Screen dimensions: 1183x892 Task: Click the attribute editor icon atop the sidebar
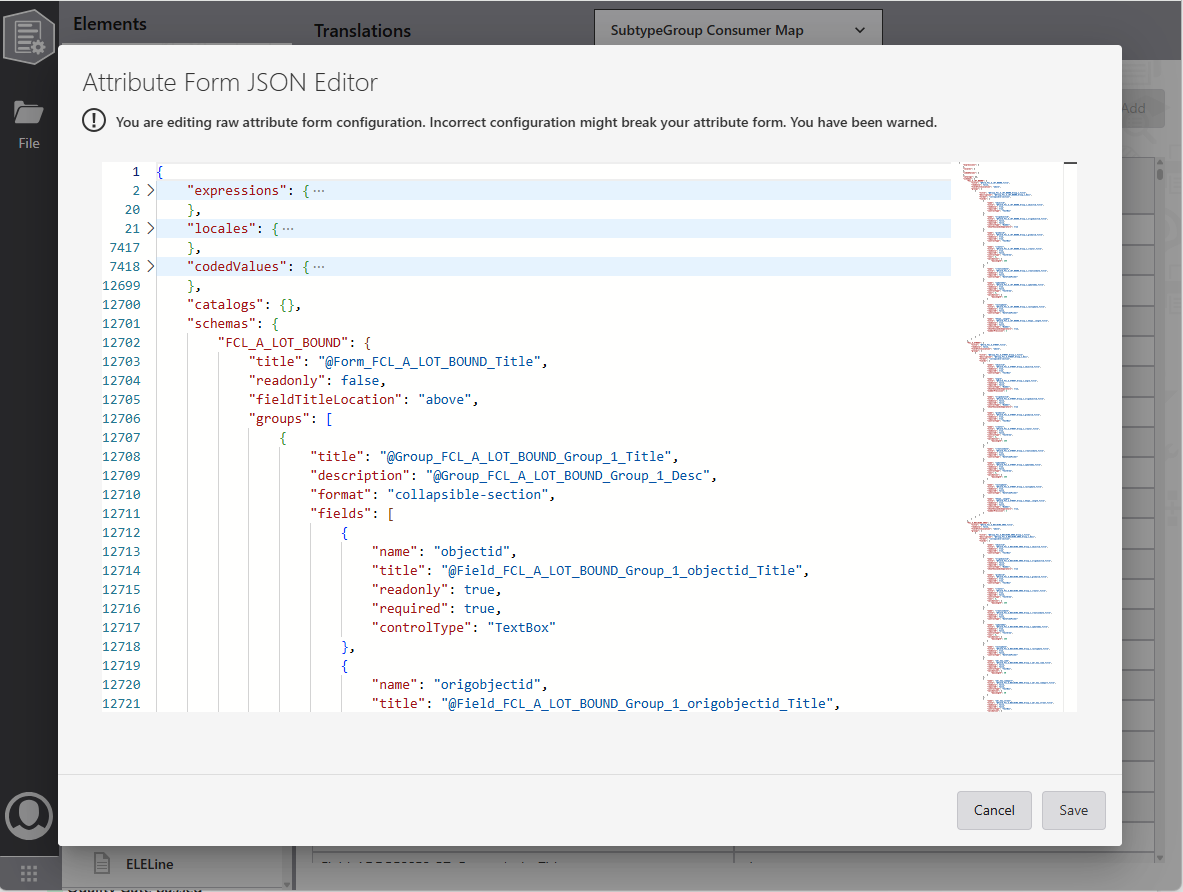coord(28,37)
